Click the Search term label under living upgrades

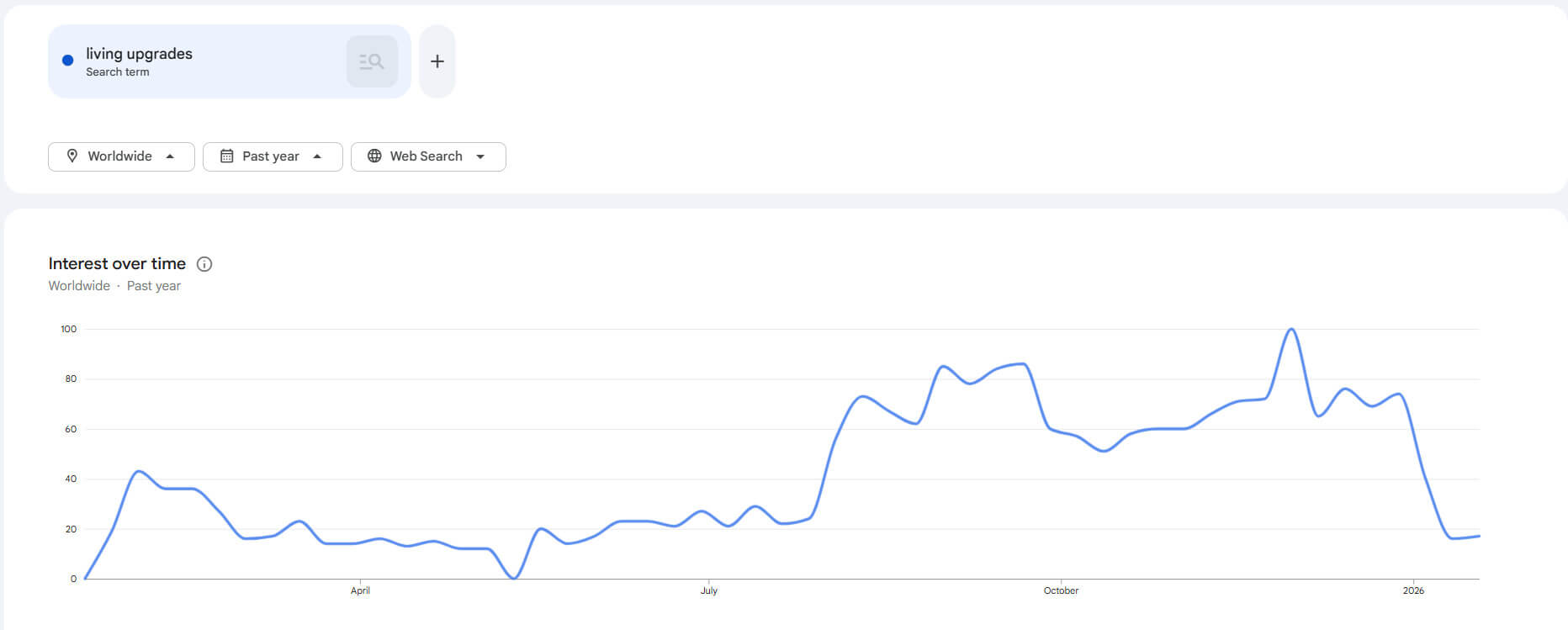click(117, 72)
